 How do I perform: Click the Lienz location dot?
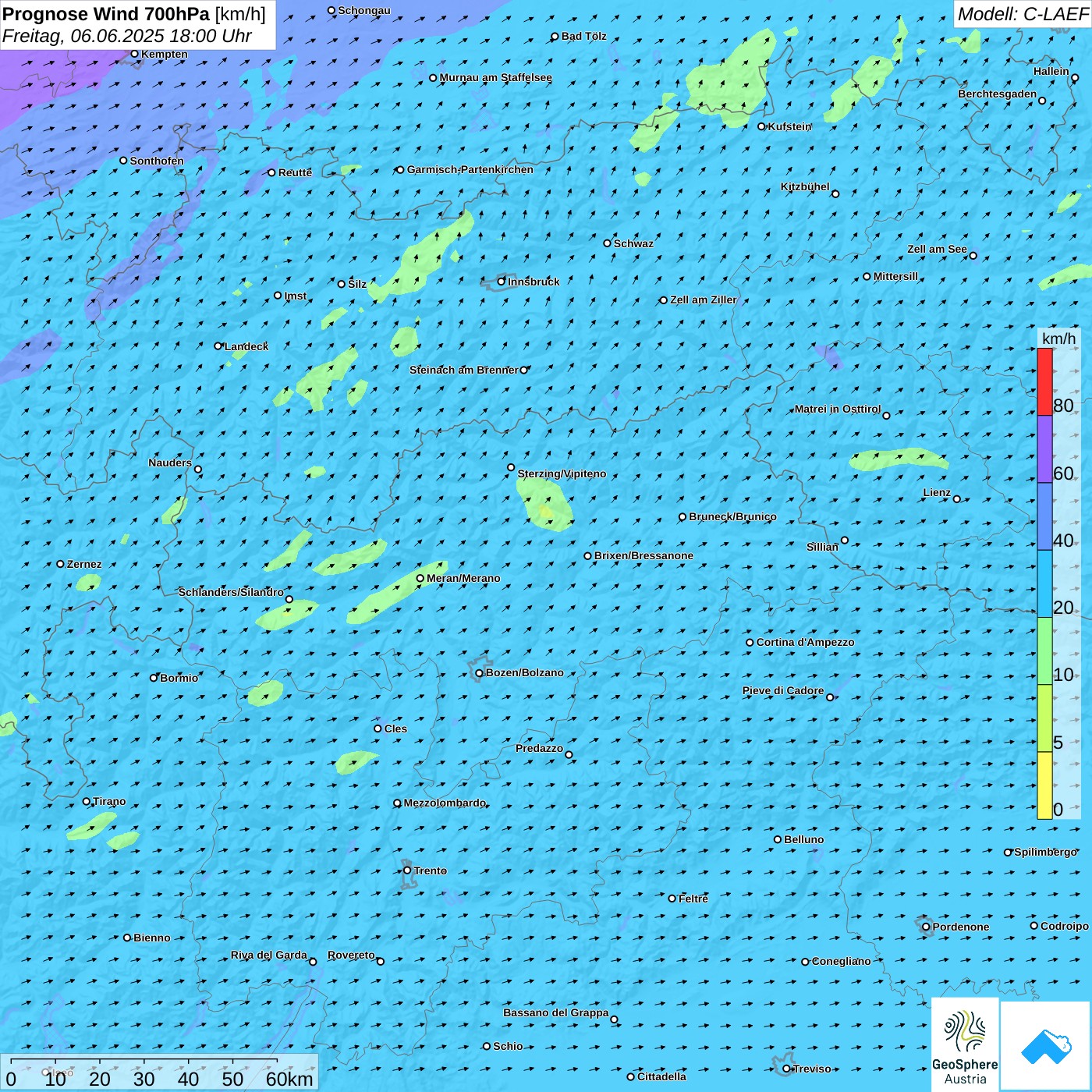pos(957,499)
